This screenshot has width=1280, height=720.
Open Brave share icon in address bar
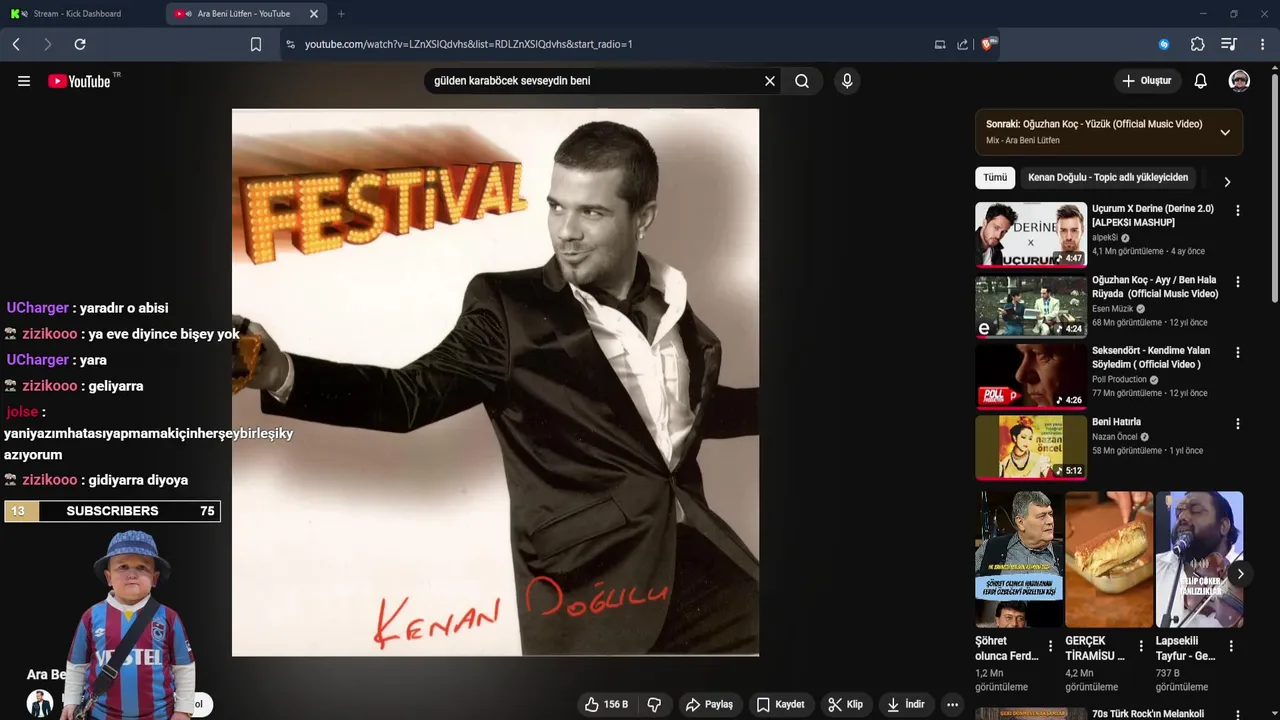(x=962, y=44)
